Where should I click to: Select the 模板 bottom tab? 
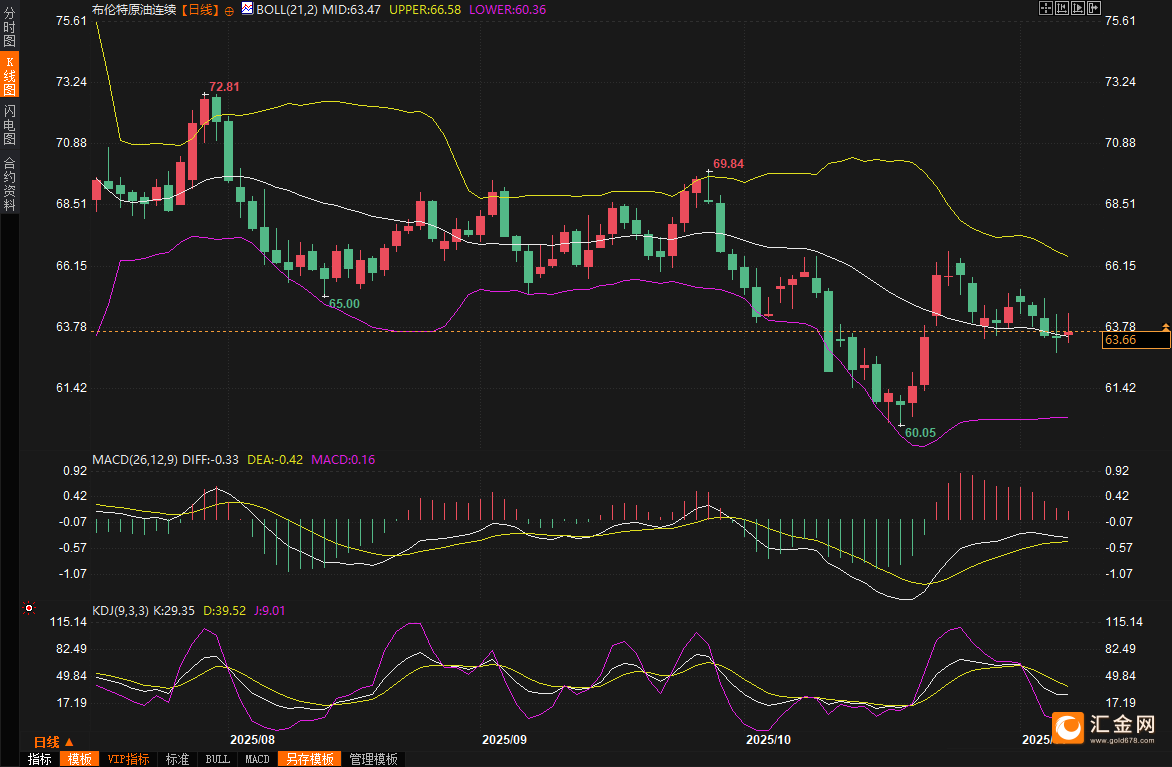[79, 759]
